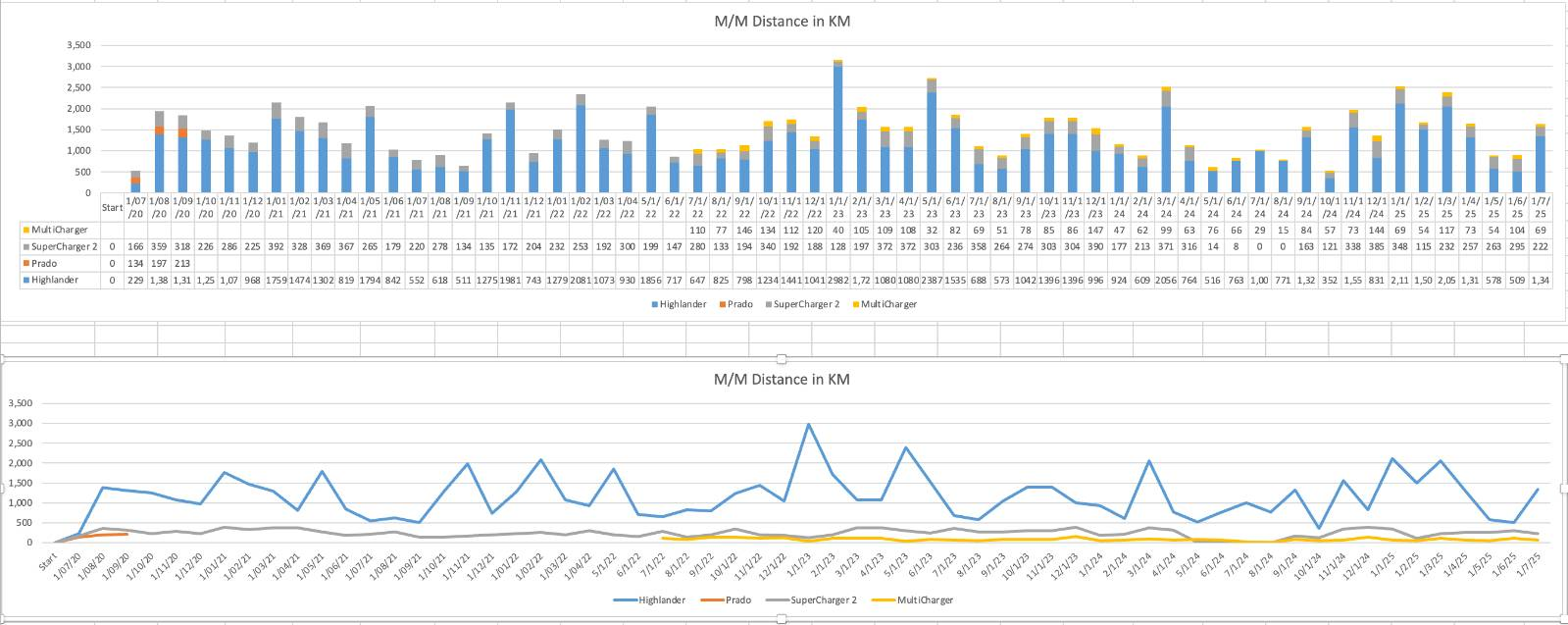Click the bar chart title text
This screenshot has width=1568, height=625.
click(782, 21)
